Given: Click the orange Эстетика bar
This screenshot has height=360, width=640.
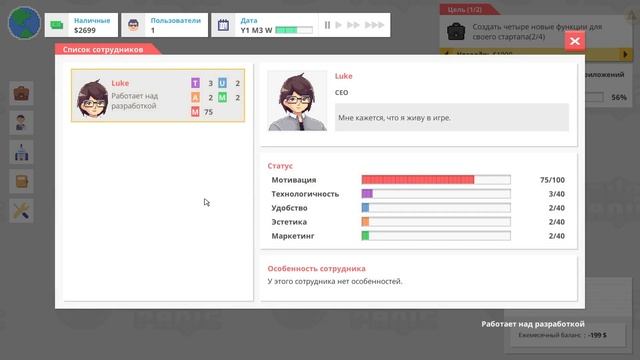Looking at the screenshot, I should [x=436, y=222].
